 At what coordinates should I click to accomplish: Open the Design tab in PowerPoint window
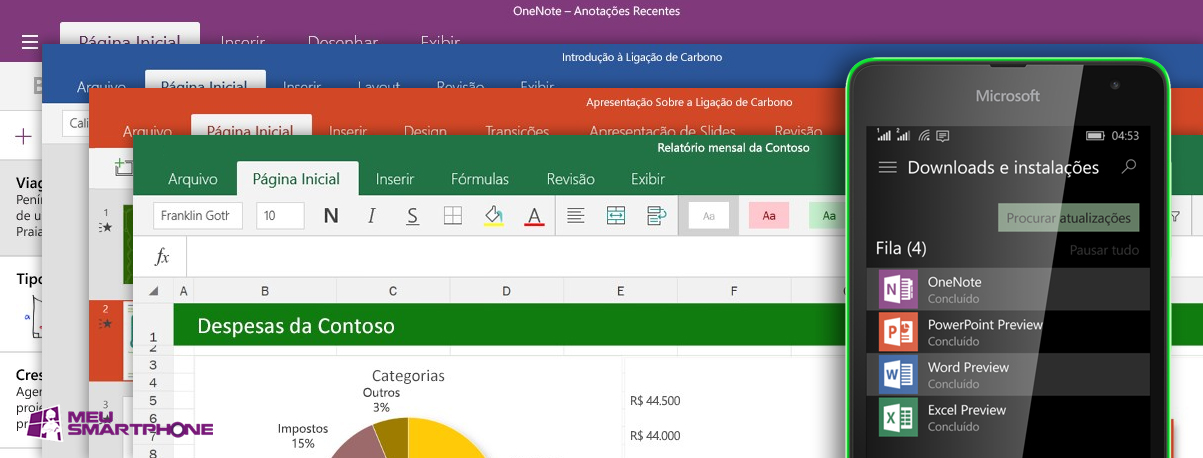click(x=425, y=131)
